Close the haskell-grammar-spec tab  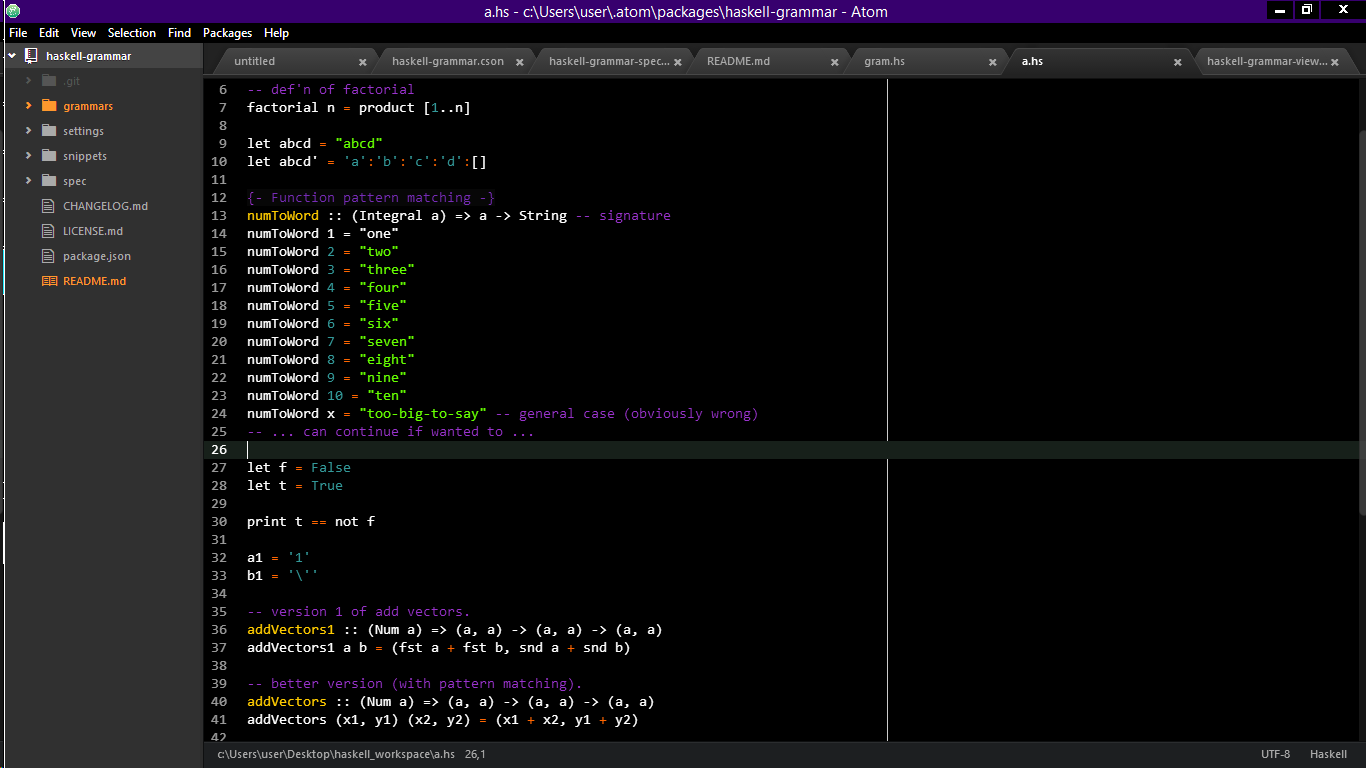pos(677,62)
